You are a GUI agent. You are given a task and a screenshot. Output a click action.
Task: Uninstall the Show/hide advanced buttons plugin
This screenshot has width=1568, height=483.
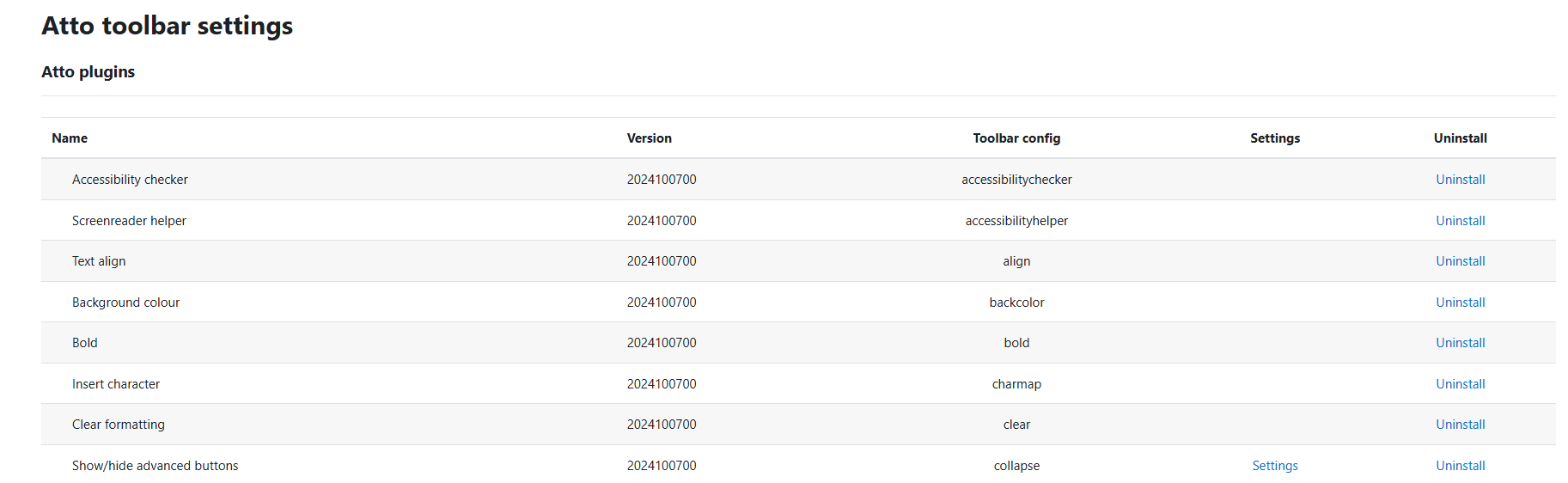[1460, 466]
